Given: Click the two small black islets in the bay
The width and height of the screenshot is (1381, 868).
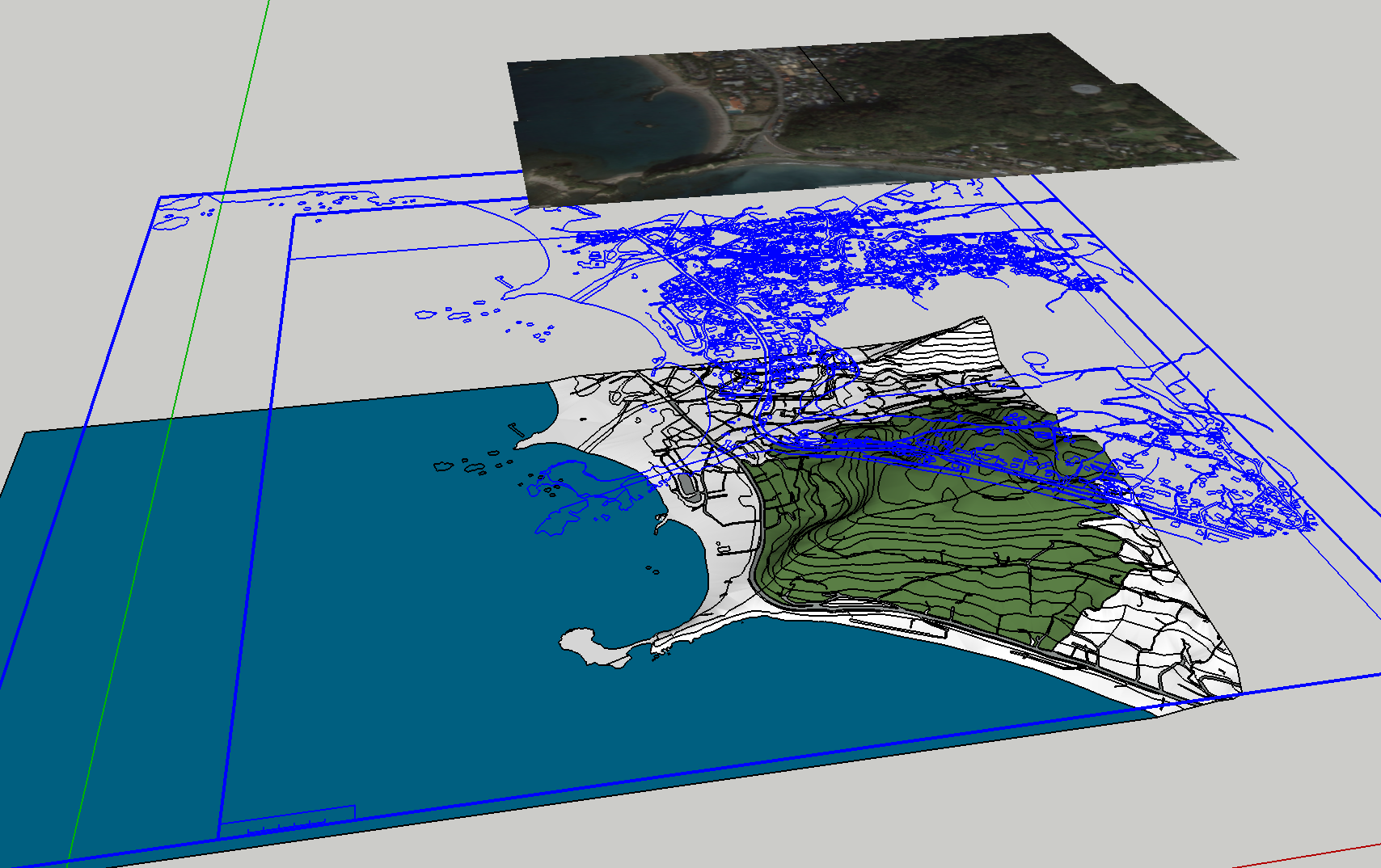Looking at the screenshot, I should point(651,570).
